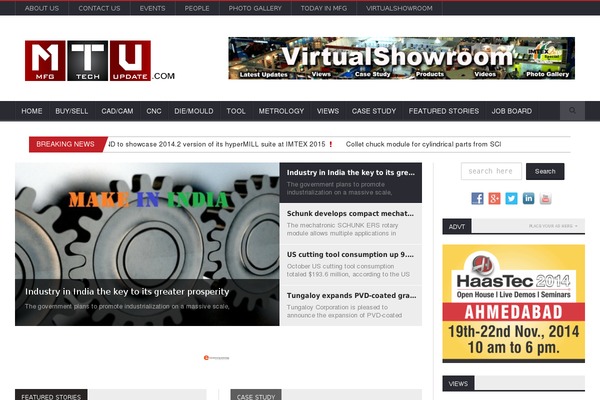Open 'Place your ad here' dropdown
The height and width of the screenshot is (400, 600).
pyautogui.click(x=553, y=226)
